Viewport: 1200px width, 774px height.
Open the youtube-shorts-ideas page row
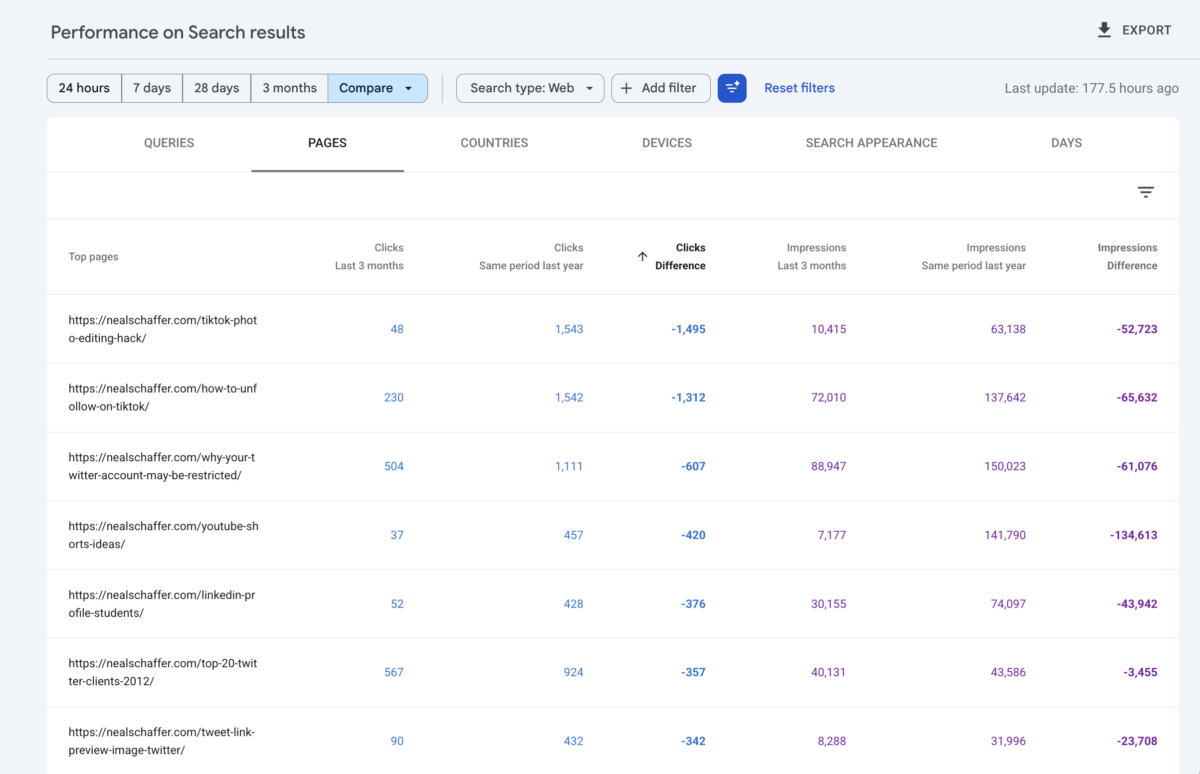[x=613, y=535]
